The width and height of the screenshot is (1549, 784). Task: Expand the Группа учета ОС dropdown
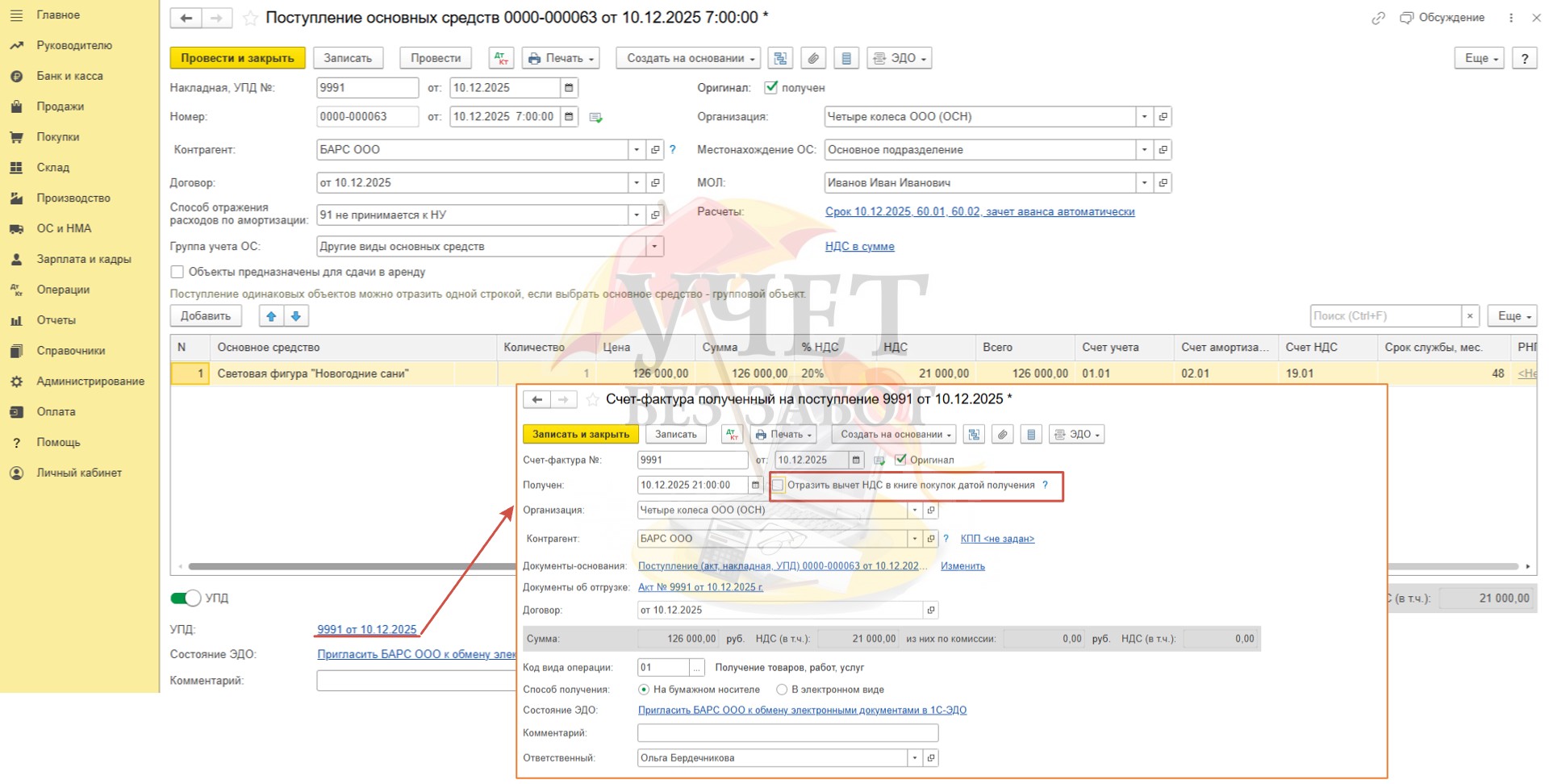pos(654,247)
